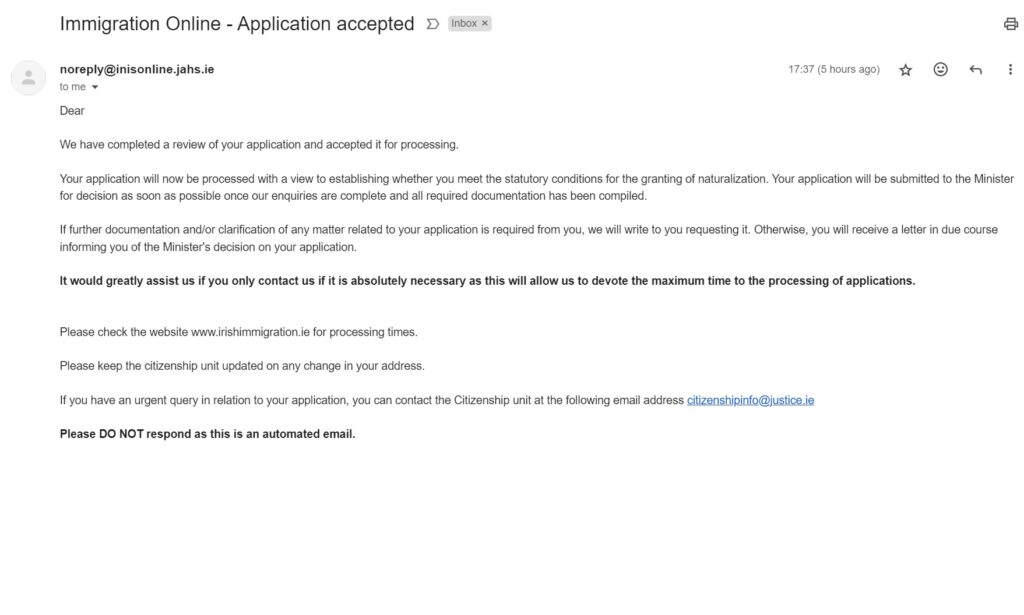This screenshot has height=615, width=1024.
Task: Click the bold "It would greatly assist us" sentence
Action: (487, 281)
